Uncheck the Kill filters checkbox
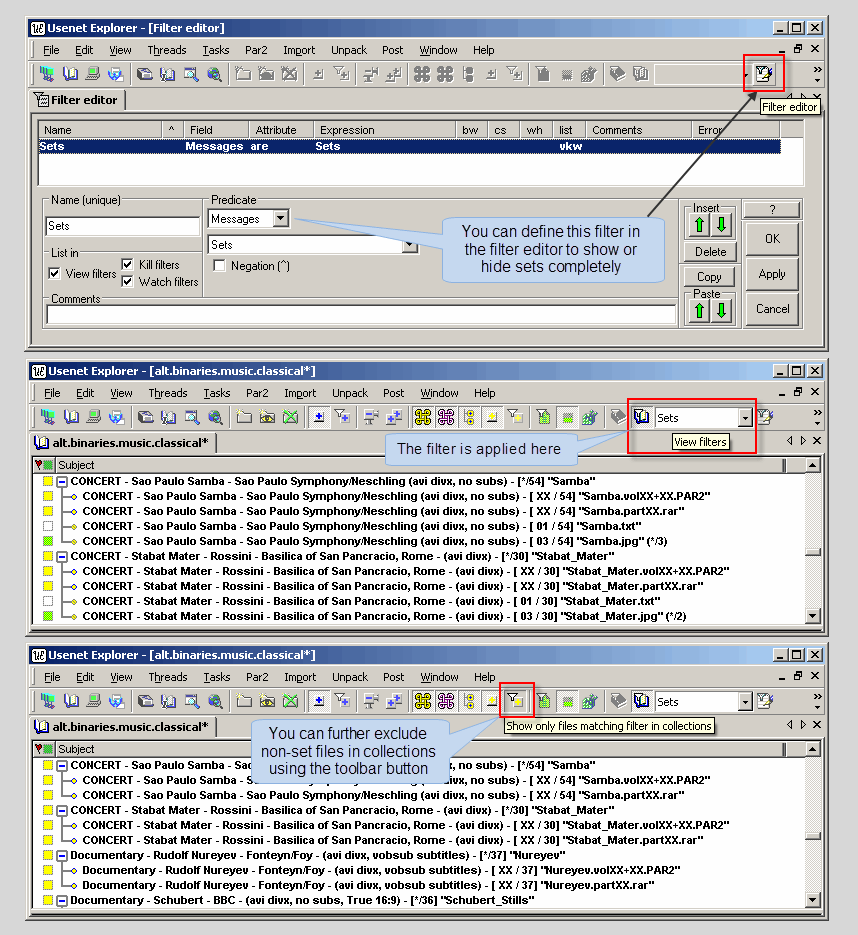Screen dimensions: 858x935 (128, 265)
